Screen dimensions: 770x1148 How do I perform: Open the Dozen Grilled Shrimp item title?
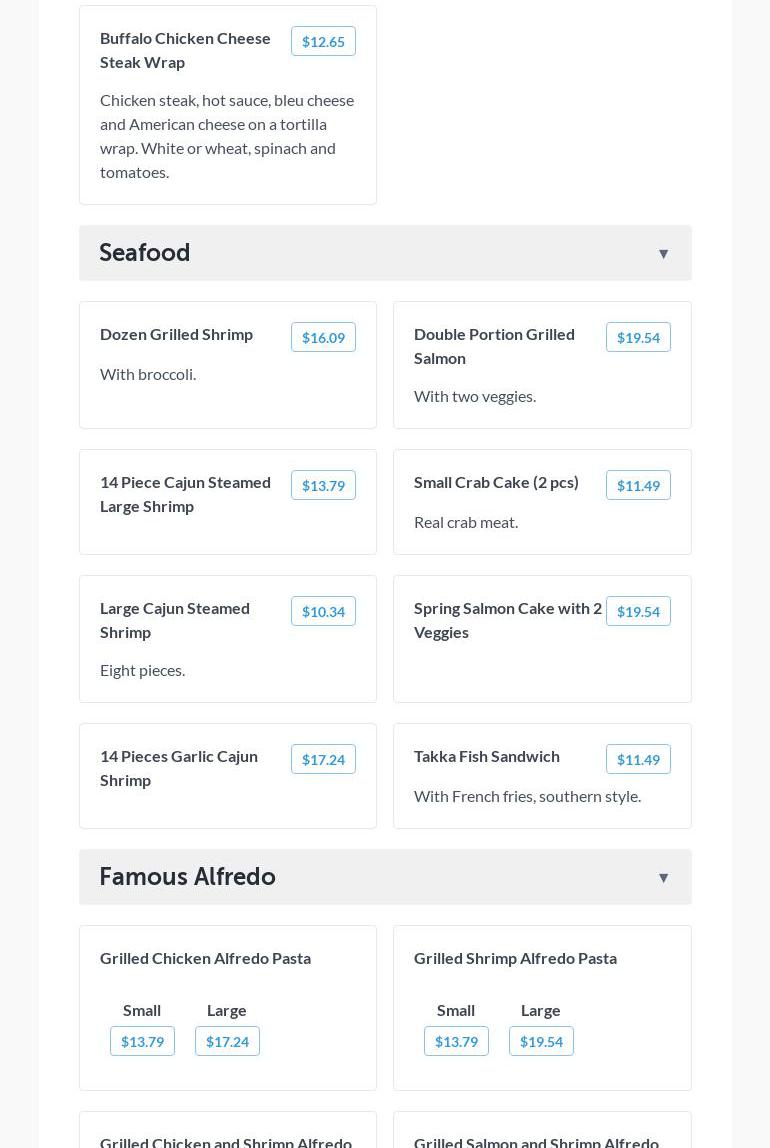coord(176,334)
